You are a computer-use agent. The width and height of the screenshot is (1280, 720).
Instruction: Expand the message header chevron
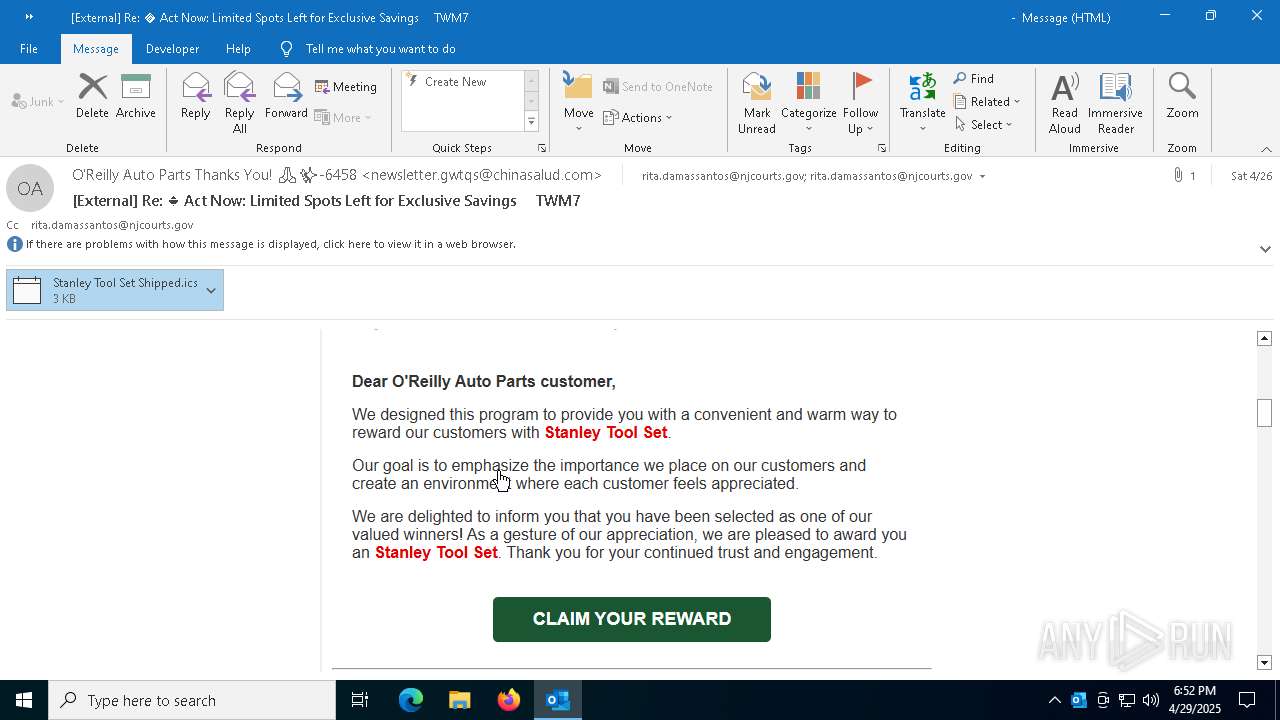point(1265,249)
